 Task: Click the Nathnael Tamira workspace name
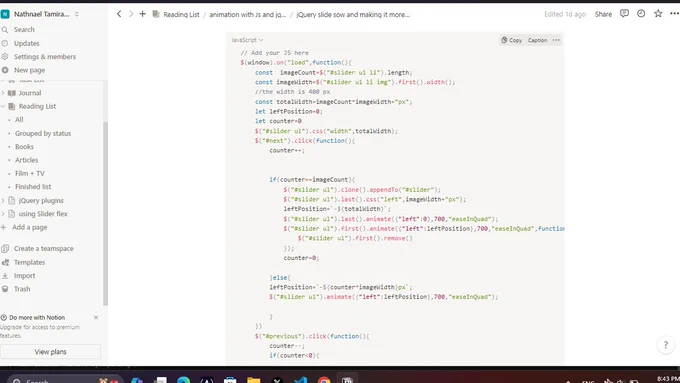(41, 14)
